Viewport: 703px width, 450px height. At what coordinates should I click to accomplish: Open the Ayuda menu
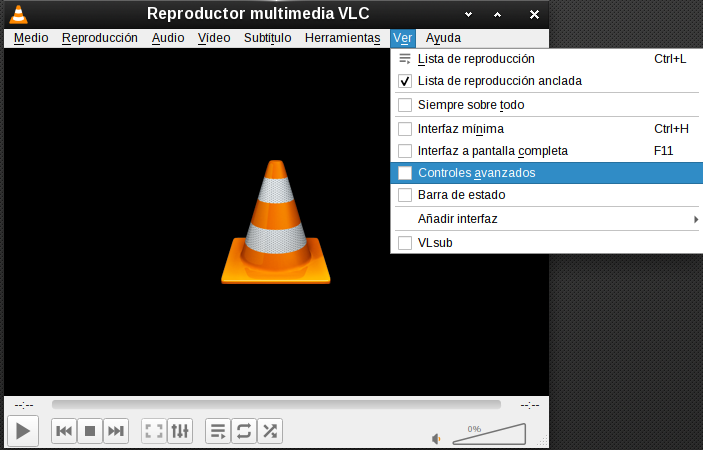443,38
